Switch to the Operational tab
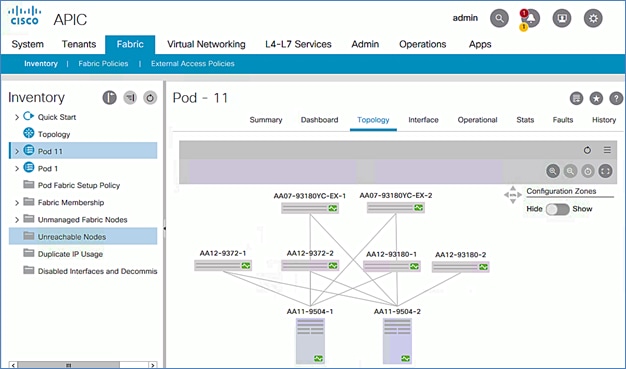Image resolution: width=626 pixels, height=369 pixels. 477,120
